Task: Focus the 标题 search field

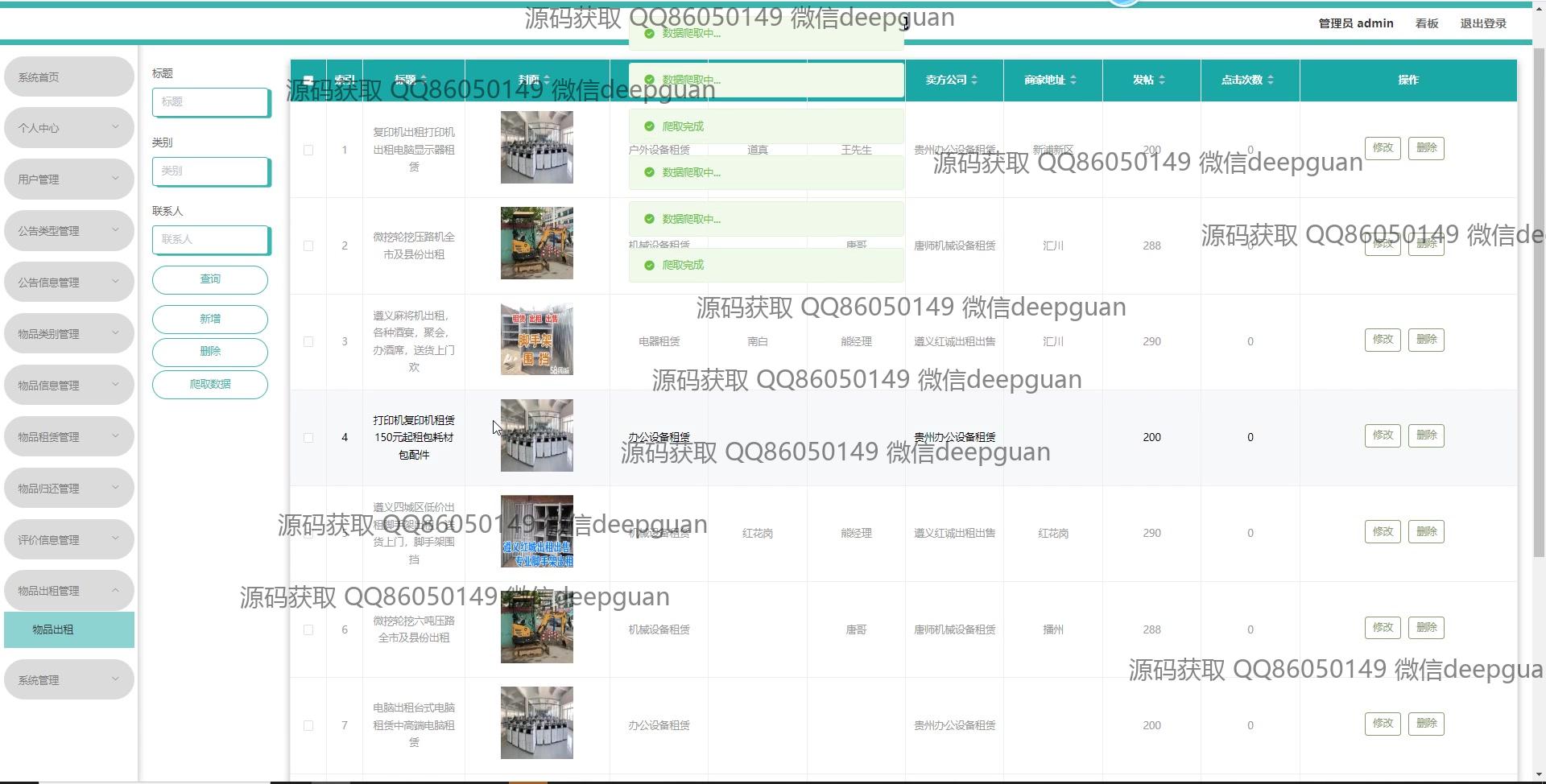Action: (x=211, y=101)
